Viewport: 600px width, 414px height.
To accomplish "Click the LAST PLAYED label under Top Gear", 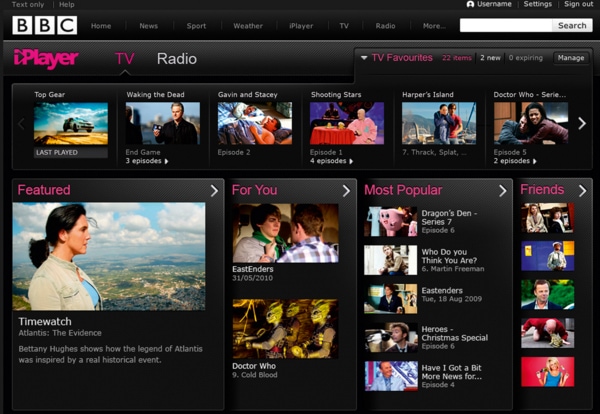I will click(71, 152).
